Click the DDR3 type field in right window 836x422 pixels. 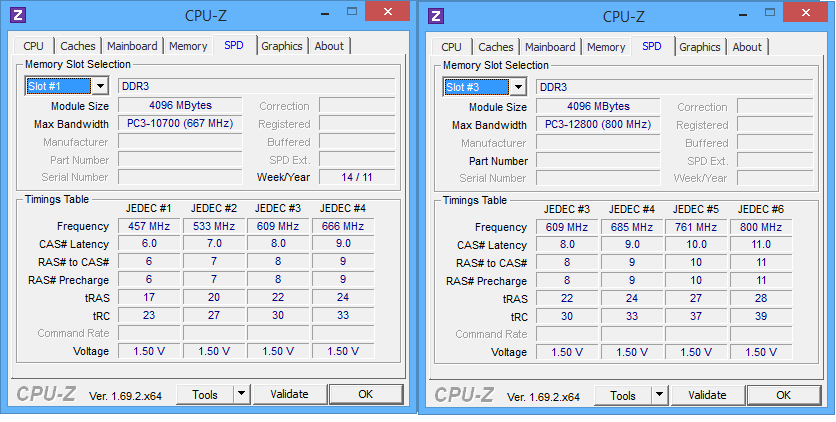click(x=674, y=87)
